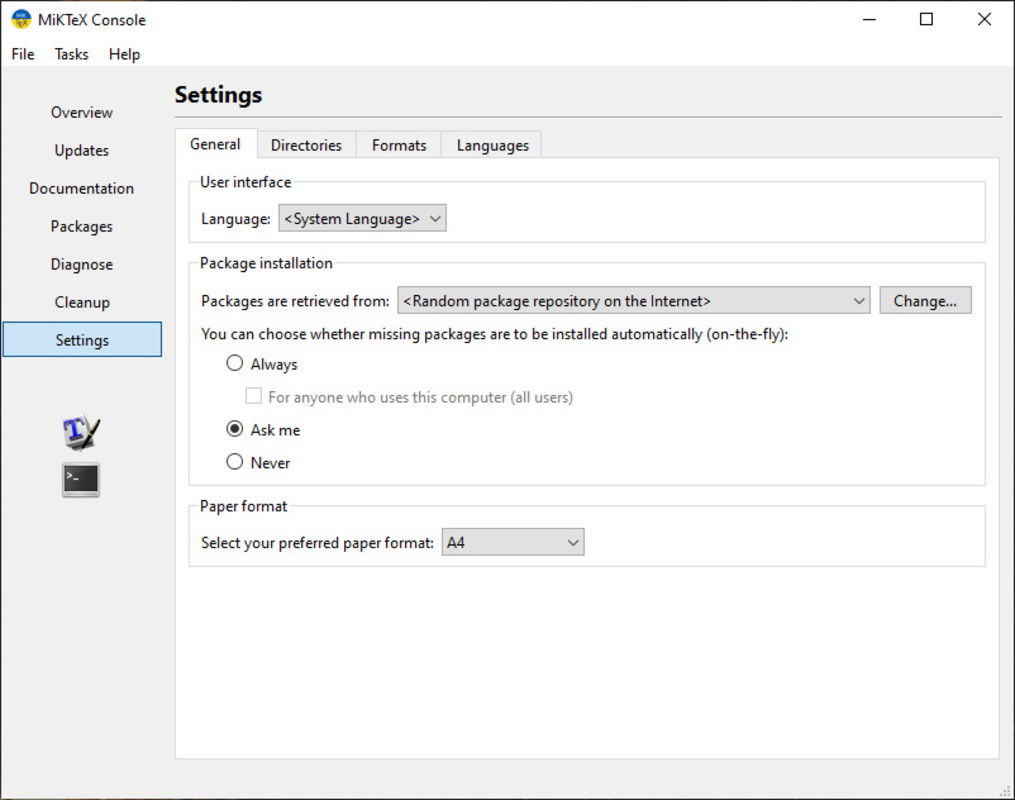This screenshot has height=800, width=1015.
Task: Open the Tasks menu
Action: pos(71,54)
